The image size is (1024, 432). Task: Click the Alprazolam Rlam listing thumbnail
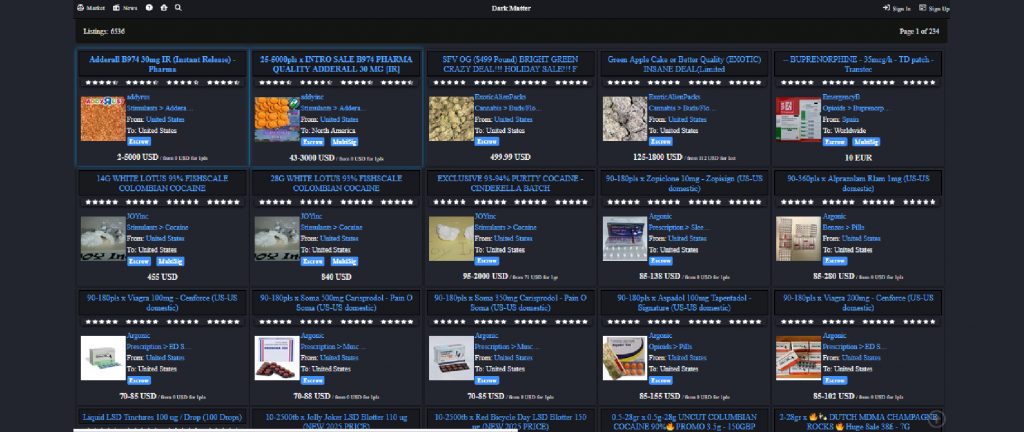pos(798,238)
